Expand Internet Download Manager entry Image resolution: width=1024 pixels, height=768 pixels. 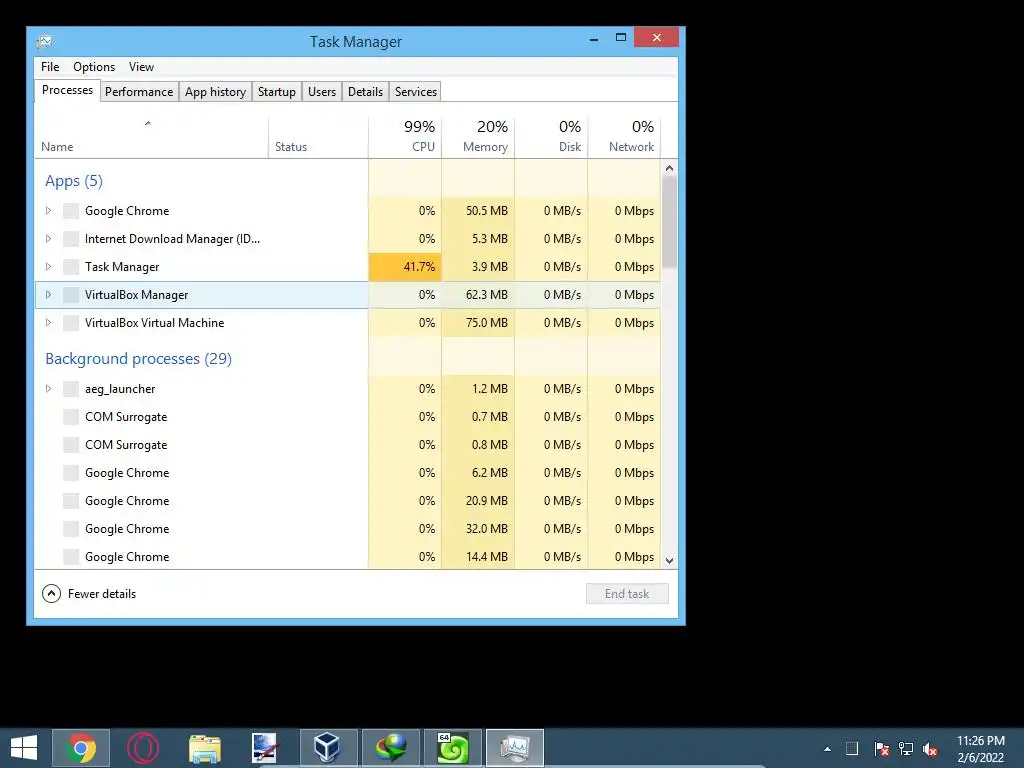pos(48,238)
